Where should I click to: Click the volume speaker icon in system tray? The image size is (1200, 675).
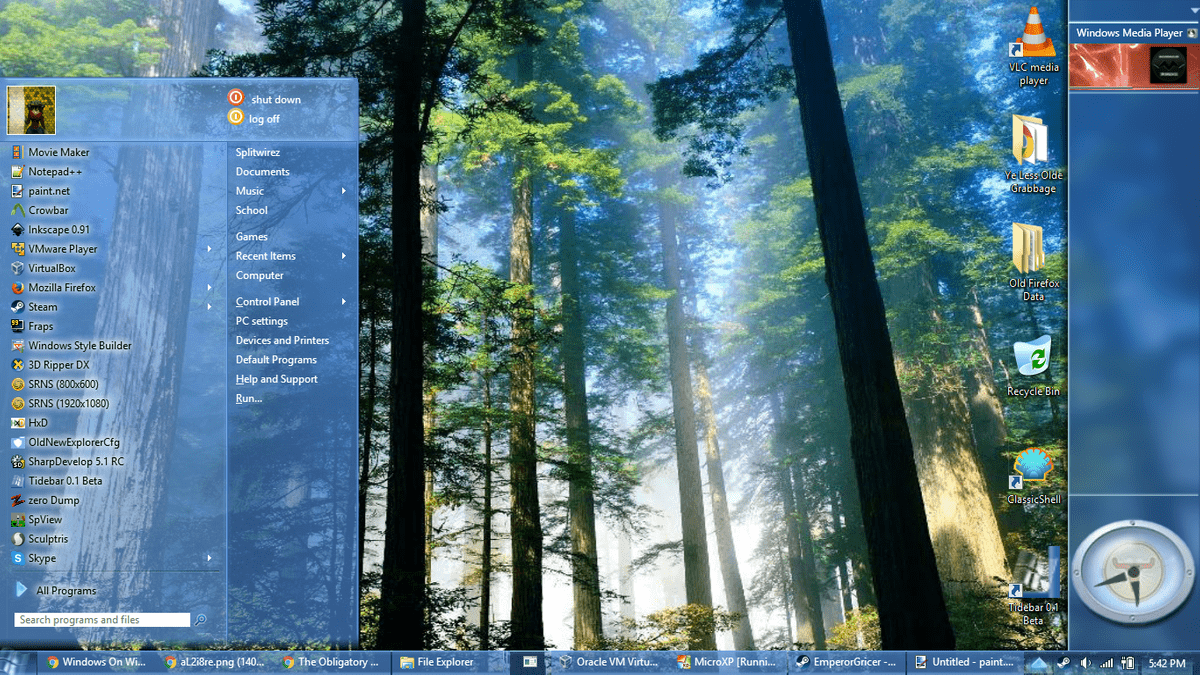coord(1086,662)
